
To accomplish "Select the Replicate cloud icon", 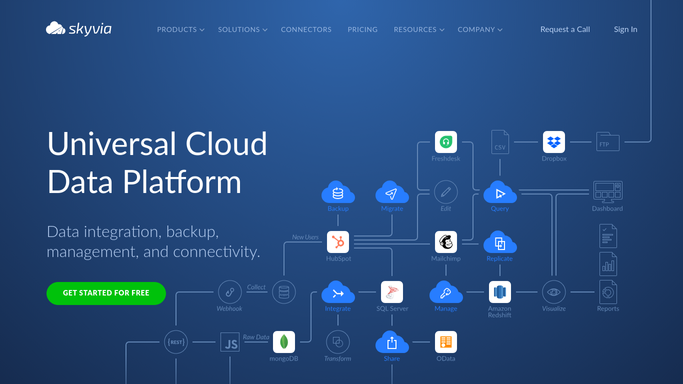I will pyautogui.click(x=500, y=243).
